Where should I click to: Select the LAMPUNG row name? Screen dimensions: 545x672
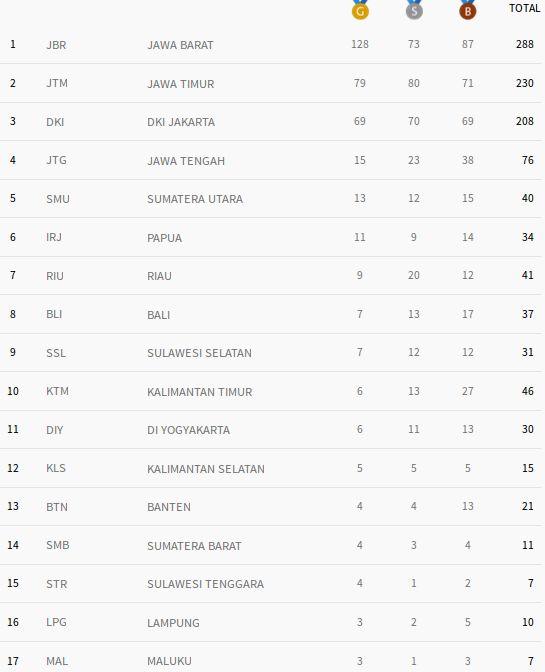click(x=173, y=623)
